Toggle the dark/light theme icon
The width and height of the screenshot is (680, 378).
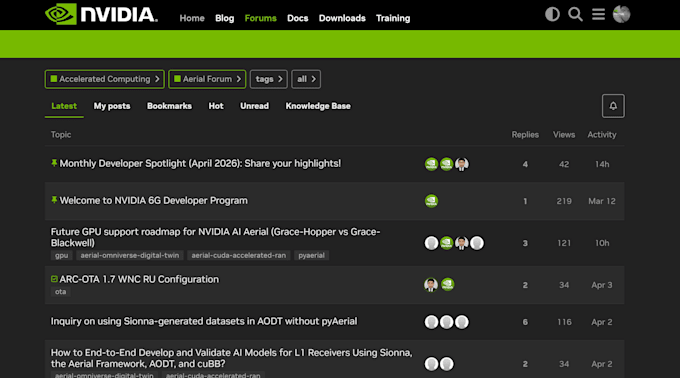click(552, 14)
